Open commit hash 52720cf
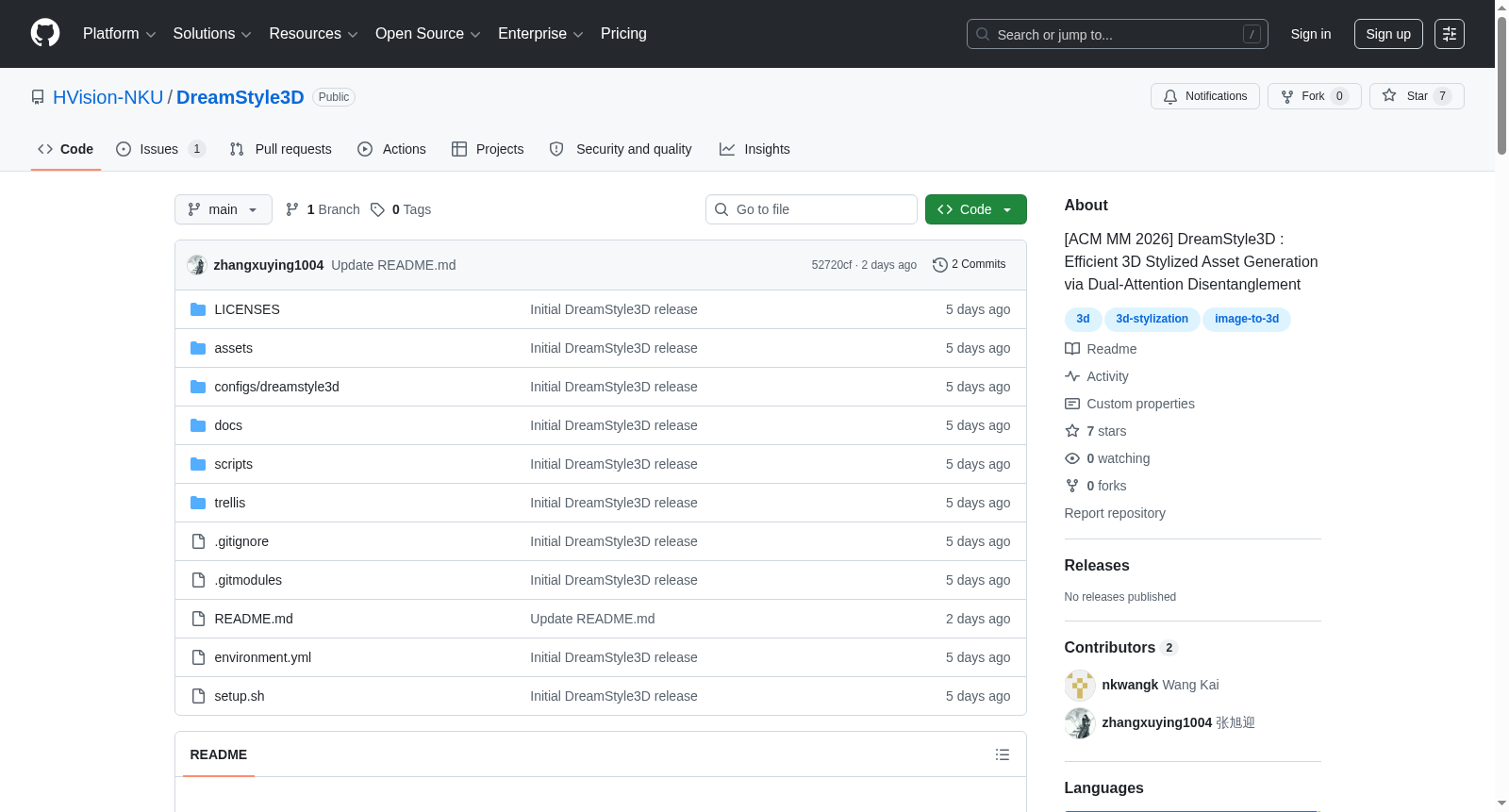Image resolution: width=1509 pixels, height=812 pixels. click(832, 265)
